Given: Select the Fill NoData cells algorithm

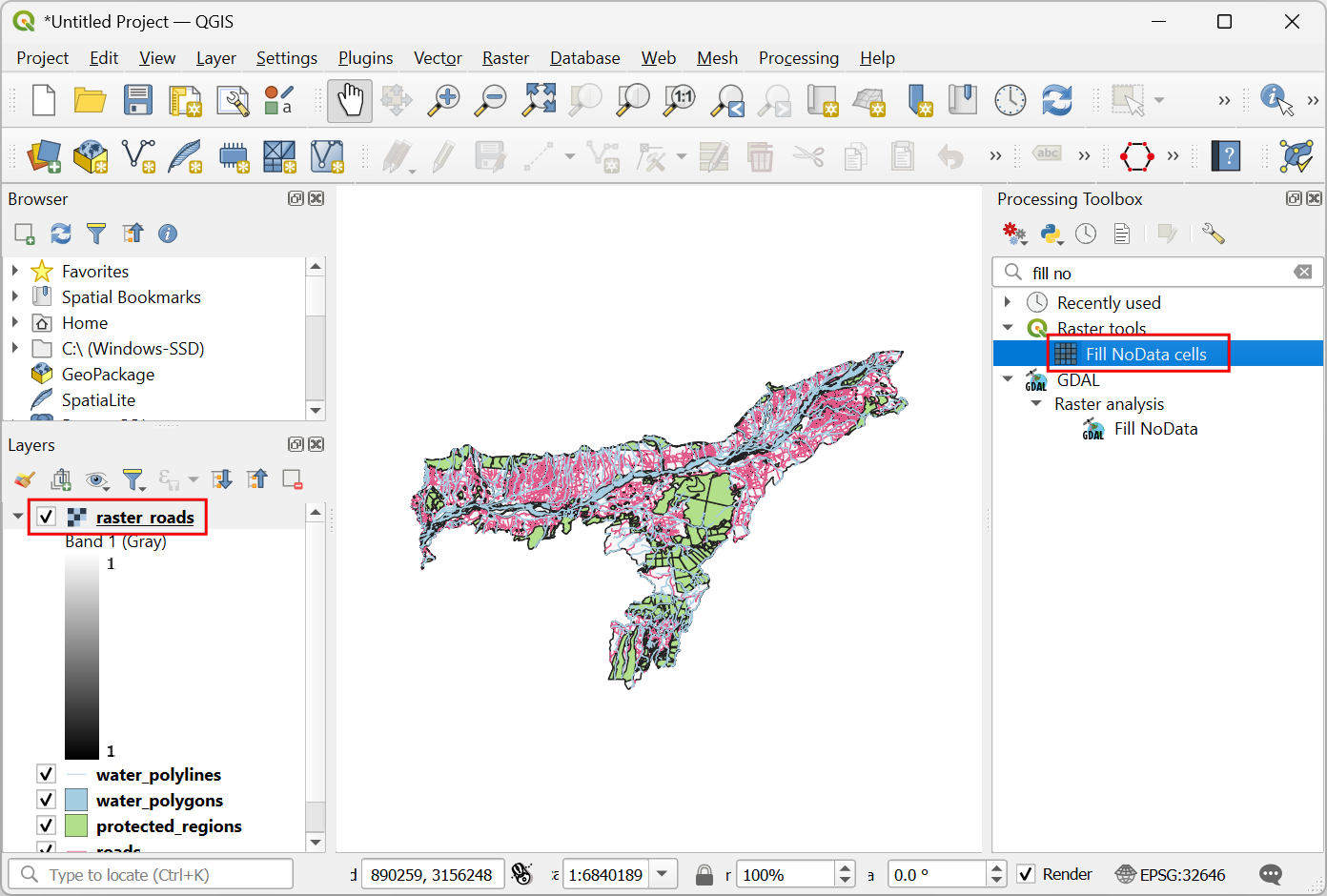Looking at the screenshot, I should [x=1145, y=354].
